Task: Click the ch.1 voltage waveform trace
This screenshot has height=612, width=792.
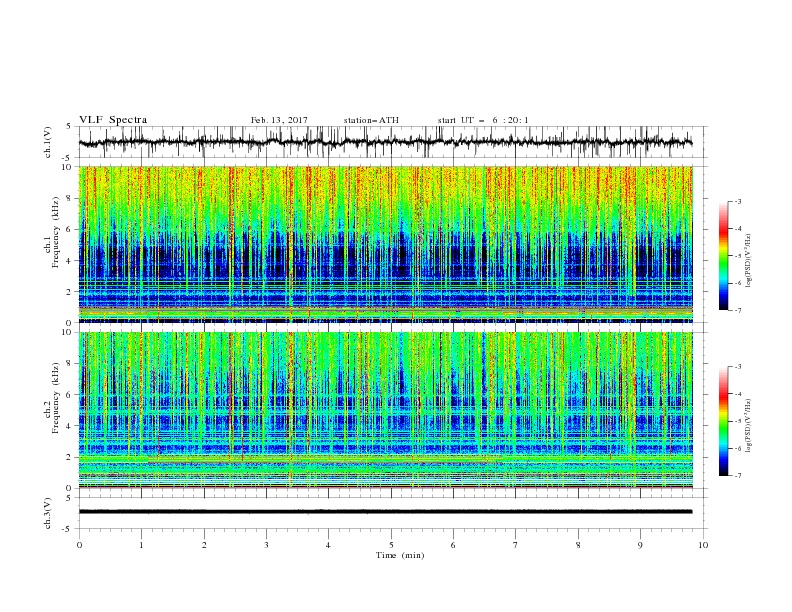Action: coord(385,142)
